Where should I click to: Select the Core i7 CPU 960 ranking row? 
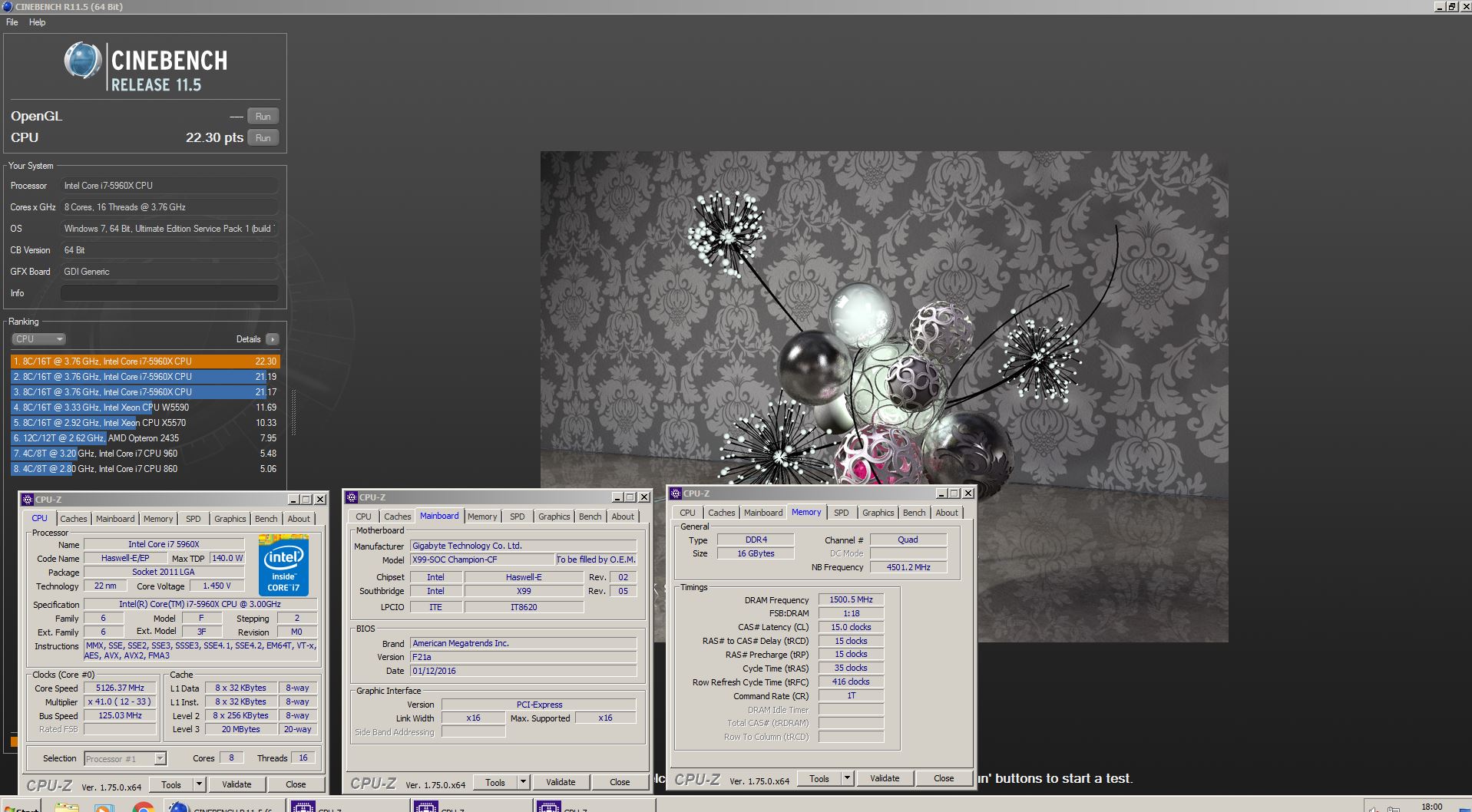(x=145, y=454)
